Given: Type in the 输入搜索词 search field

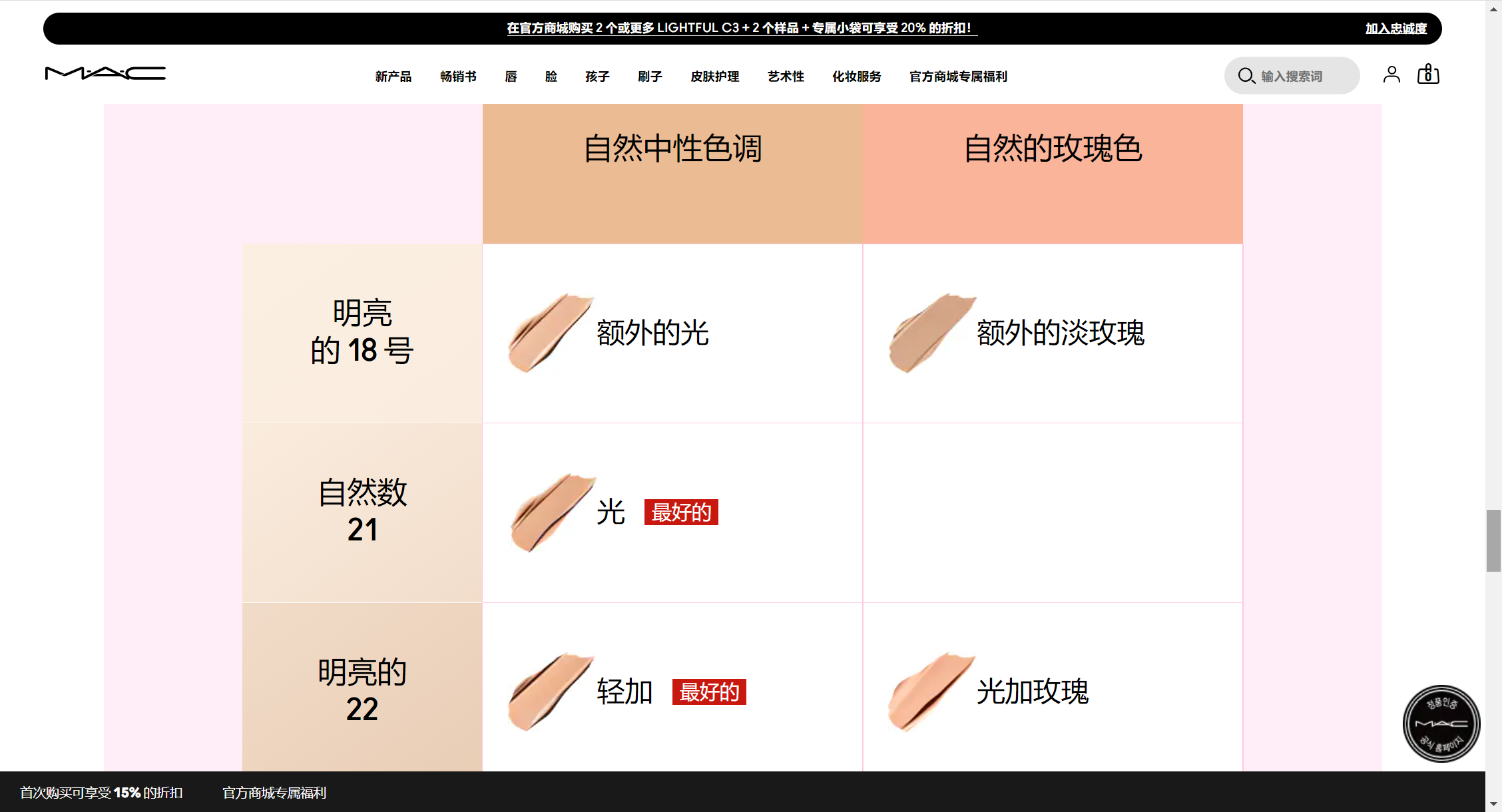Looking at the screenshot, I should 1302,77.
